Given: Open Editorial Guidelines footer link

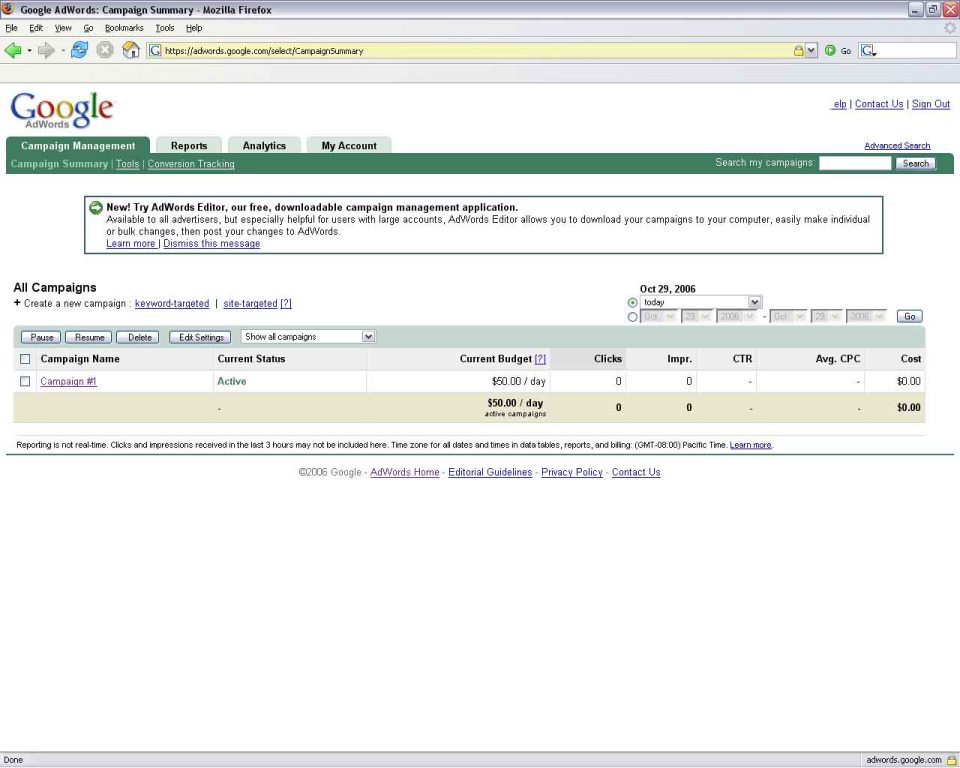Looking at the screenshot, I should [490, 472].
